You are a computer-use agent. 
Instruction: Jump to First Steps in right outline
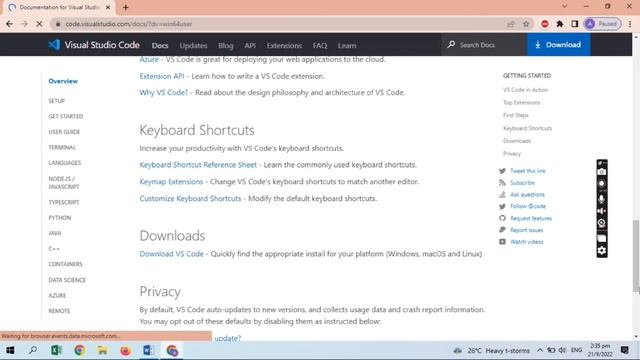[516, 115]
